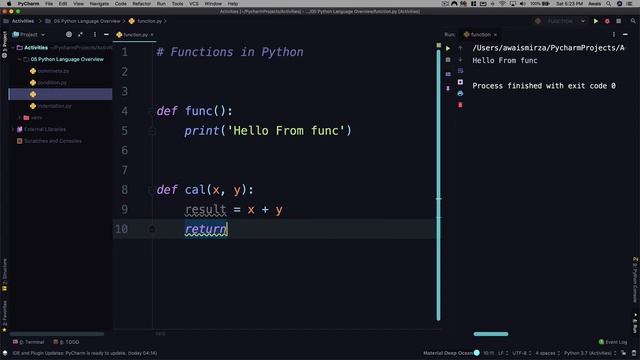Click Activities in the breadcrumb bar

coord(23,21)
